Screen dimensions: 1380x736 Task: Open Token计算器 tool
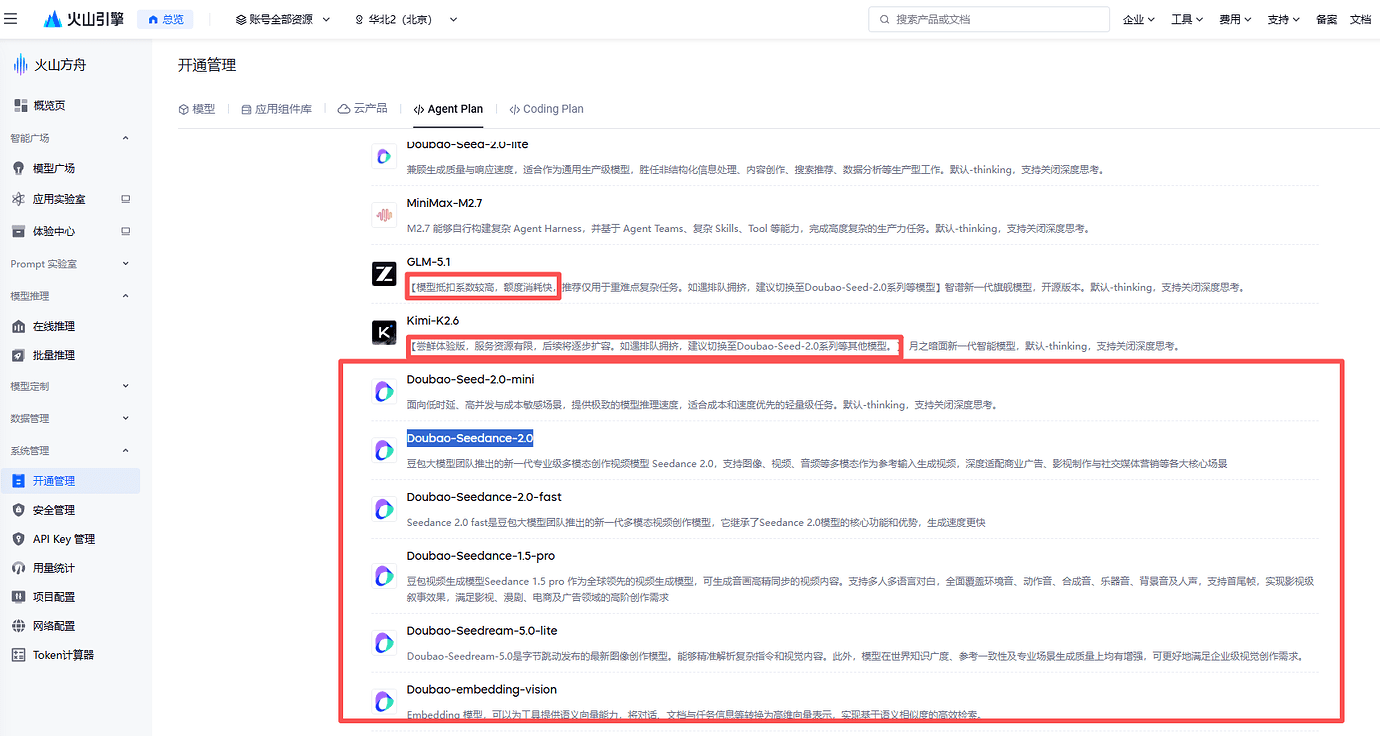point(63,655)
